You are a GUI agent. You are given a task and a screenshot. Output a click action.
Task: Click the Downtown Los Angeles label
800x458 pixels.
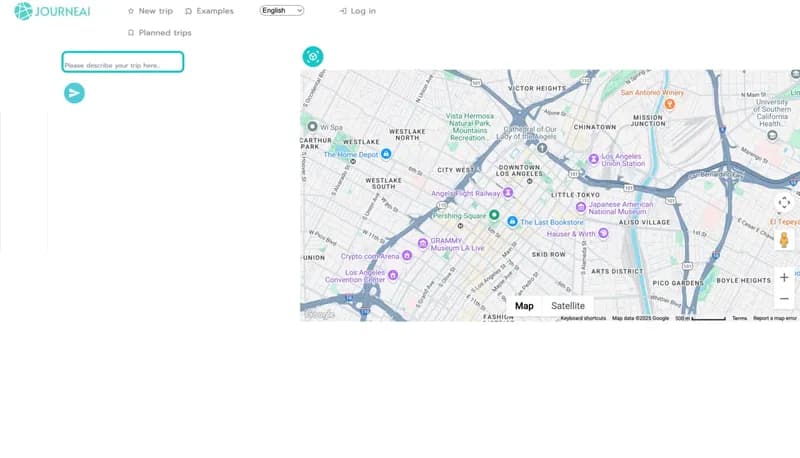519,170
